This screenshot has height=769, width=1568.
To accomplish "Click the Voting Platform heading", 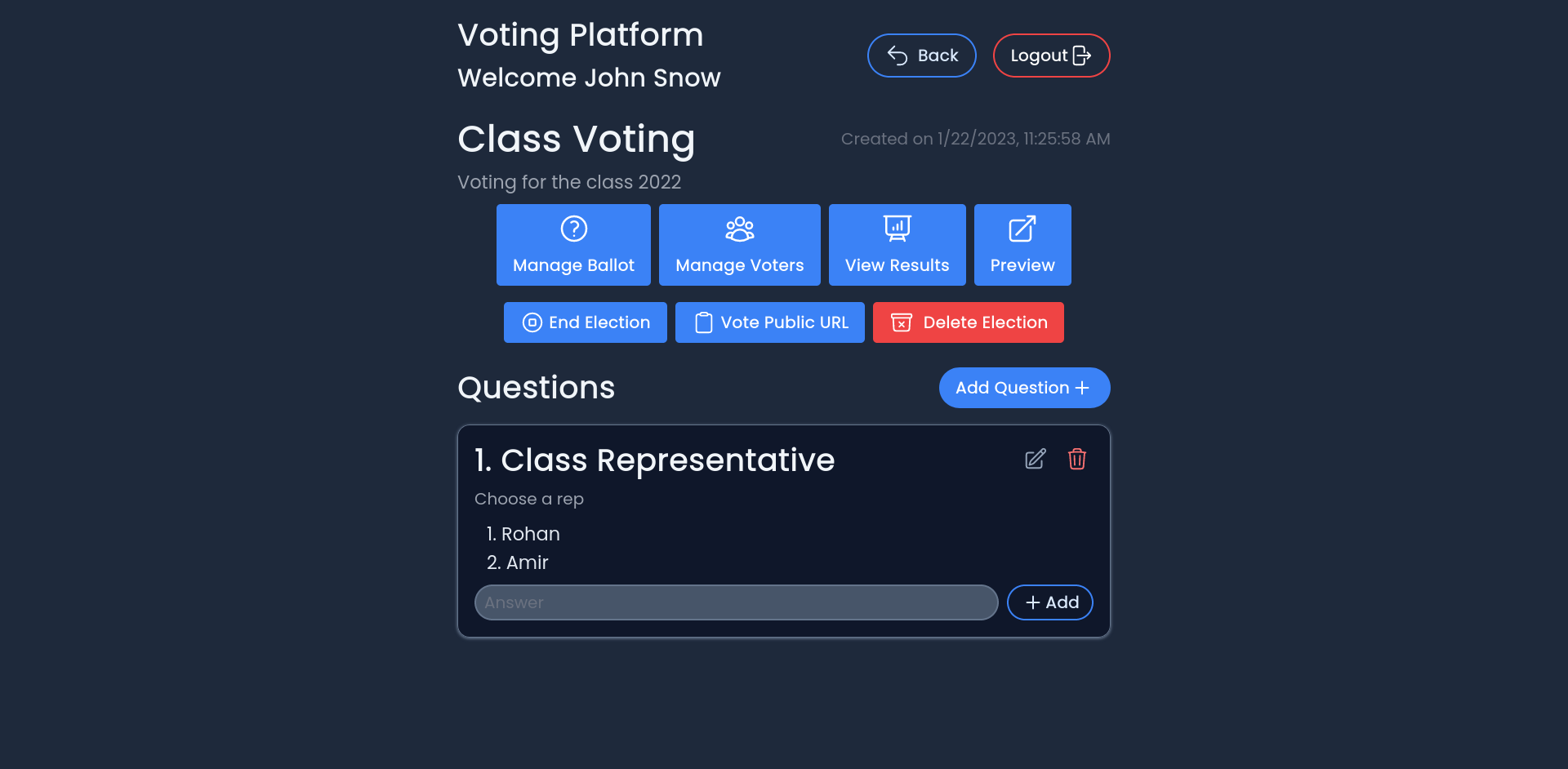I will (x=580, y=35).
